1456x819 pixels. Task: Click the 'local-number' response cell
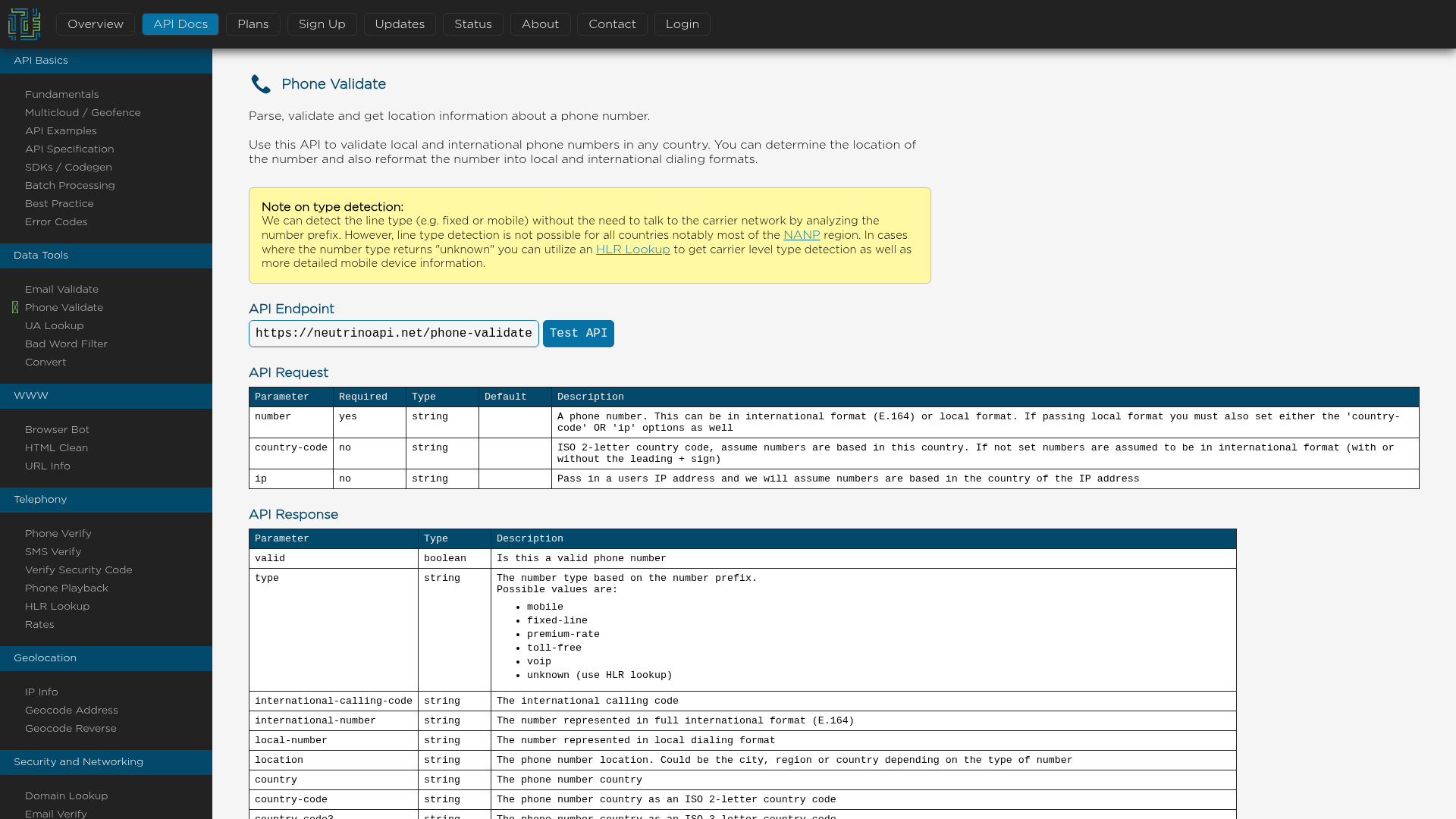(334, 741)
